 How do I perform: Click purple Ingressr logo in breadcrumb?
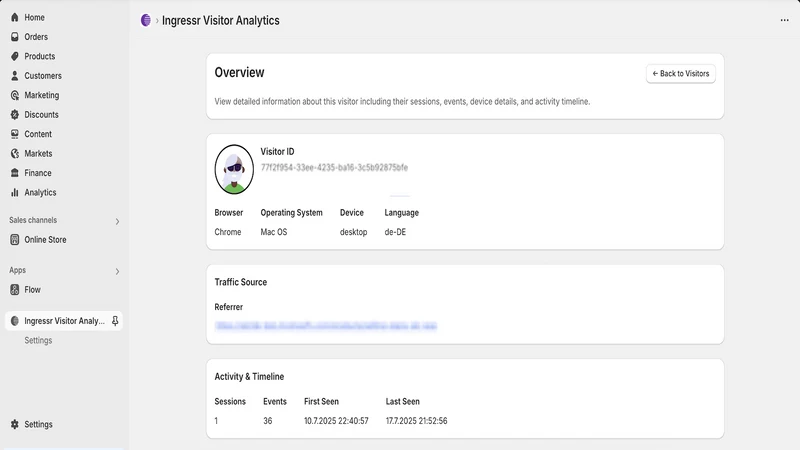point(145,20)
